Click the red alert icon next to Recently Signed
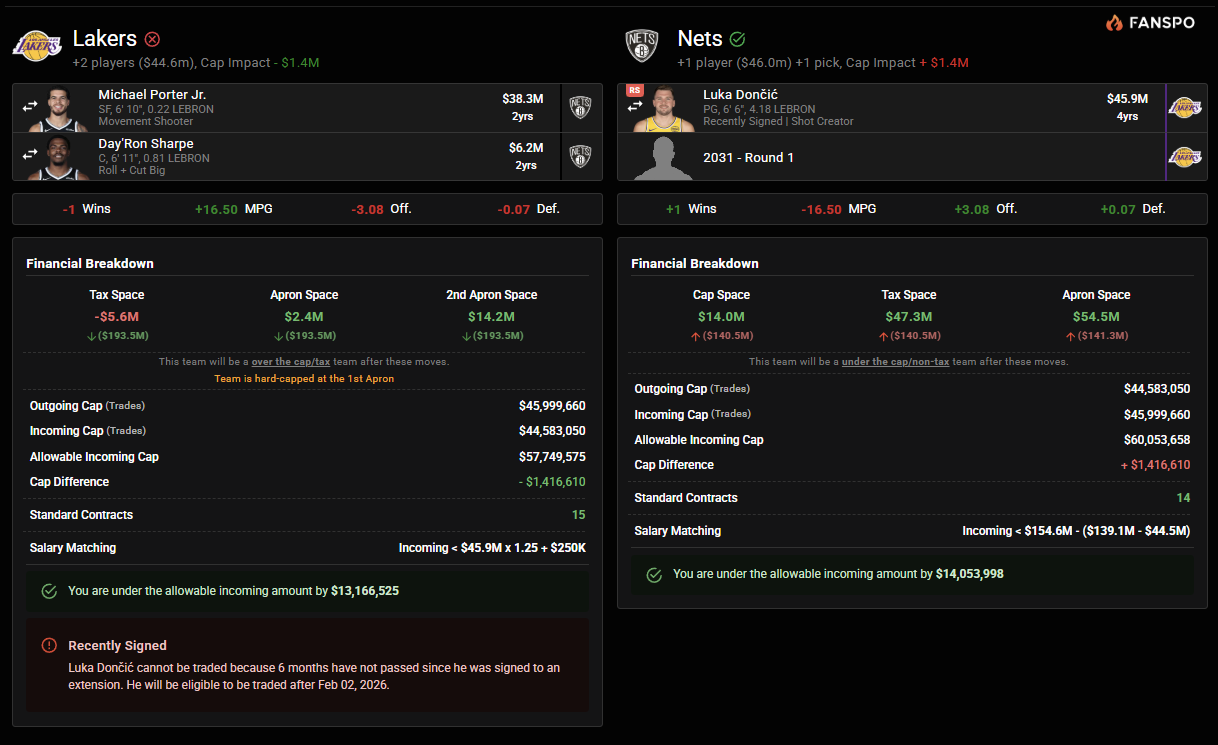Viewport: 1218px width, 745px height. coord(49,645)
